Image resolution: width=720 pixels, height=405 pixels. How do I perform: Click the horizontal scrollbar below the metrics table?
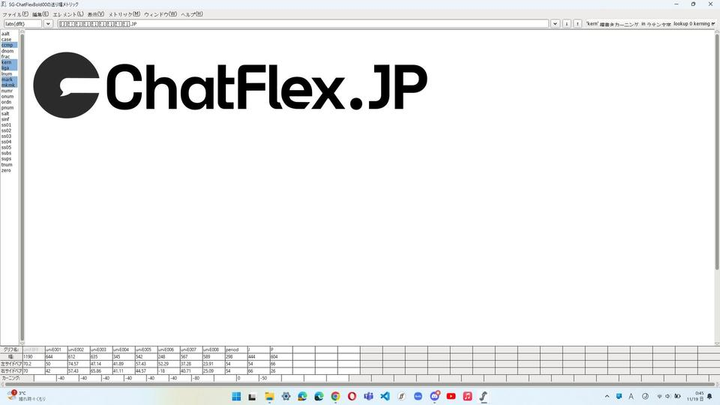pyautogui.click(x=358, y=384)
